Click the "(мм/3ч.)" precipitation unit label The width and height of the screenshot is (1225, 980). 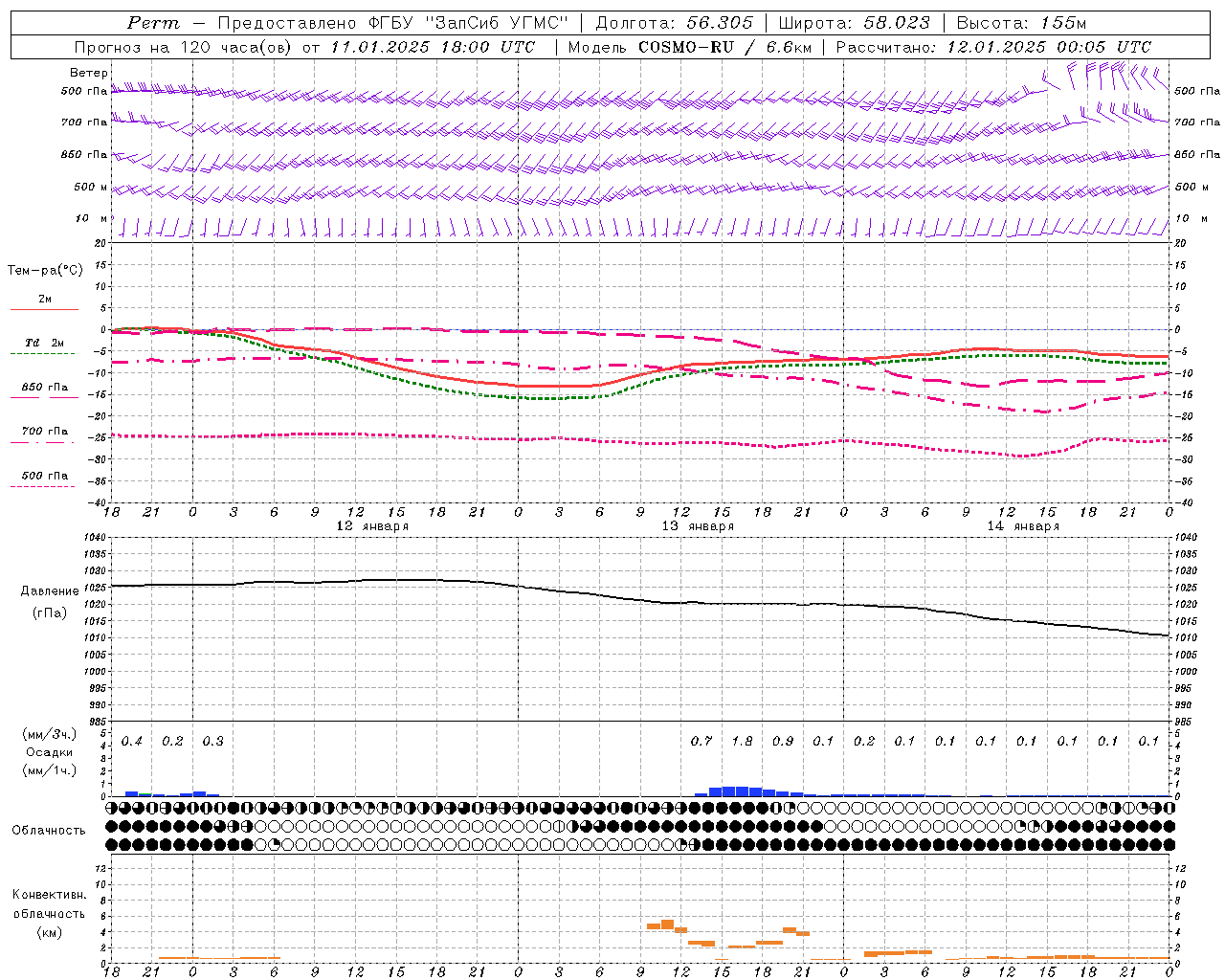coord(50,734)
